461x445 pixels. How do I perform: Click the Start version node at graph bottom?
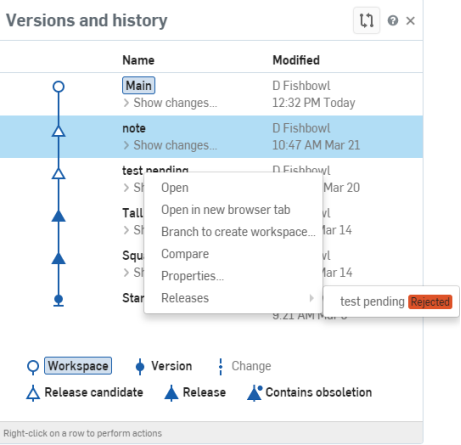click(x=59, y=300)
